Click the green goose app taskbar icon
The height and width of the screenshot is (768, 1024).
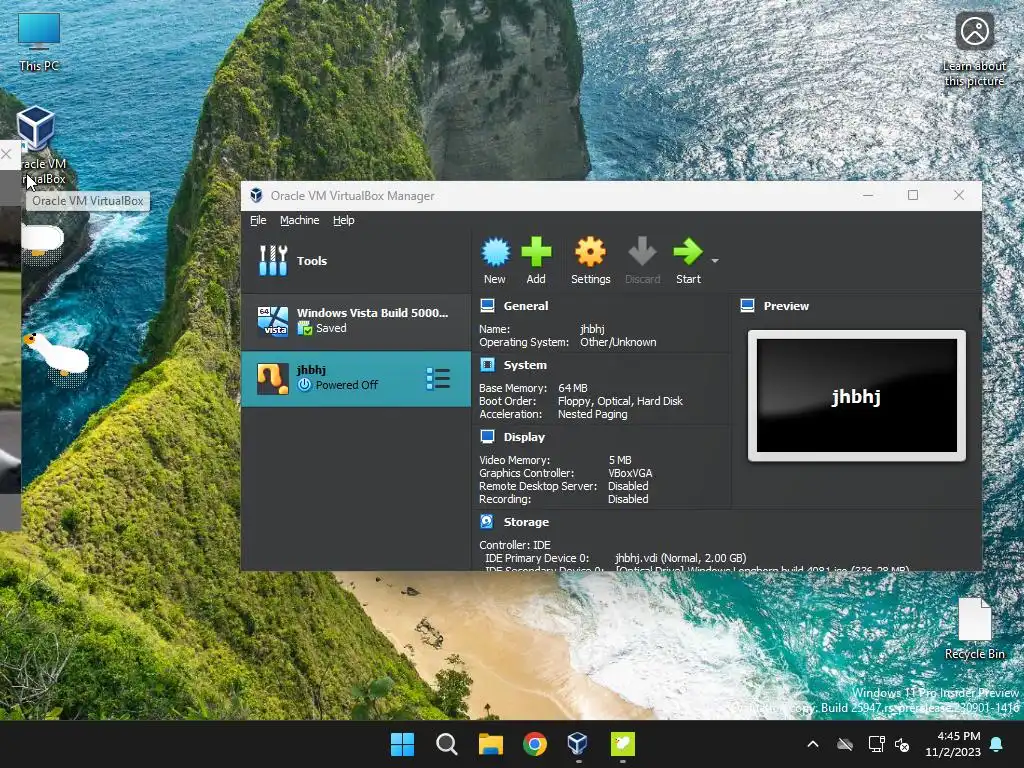click(622, 744)
